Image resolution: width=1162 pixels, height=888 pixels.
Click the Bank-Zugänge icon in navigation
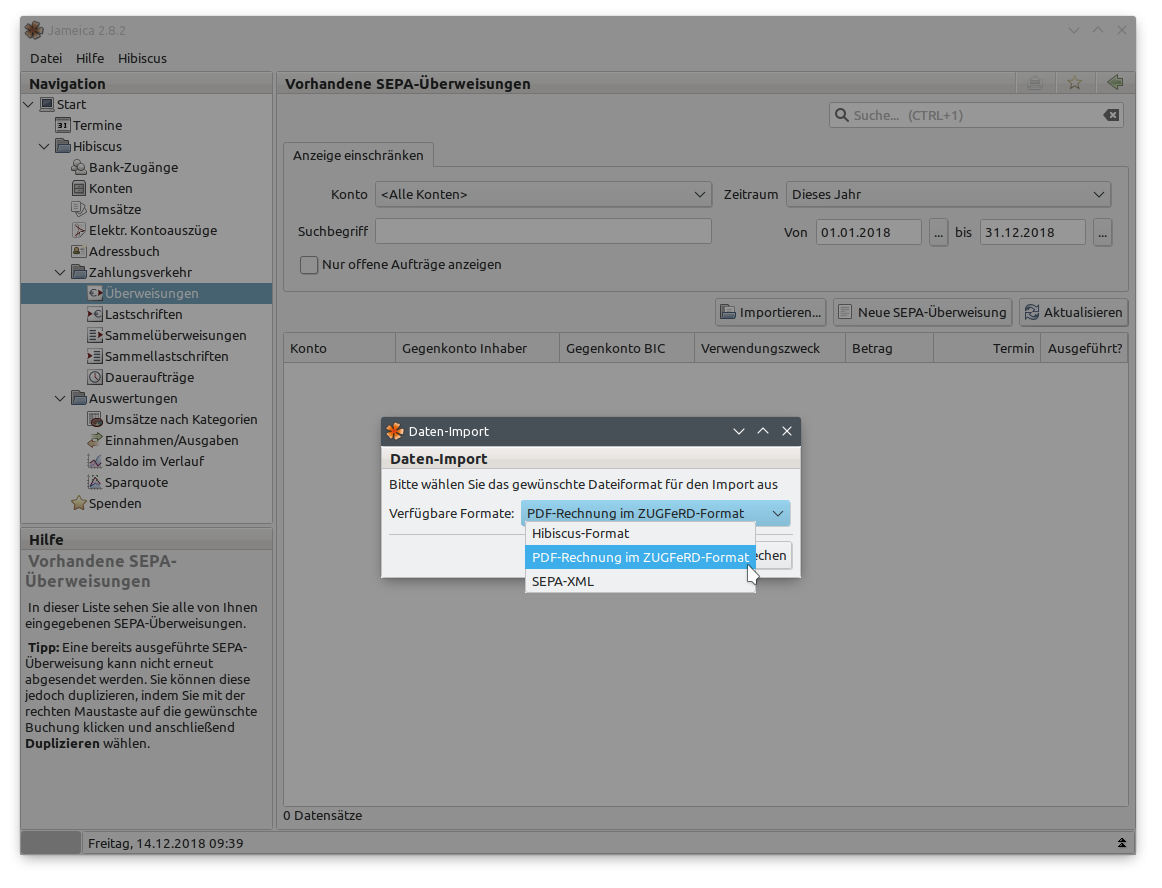pos(79,167)
